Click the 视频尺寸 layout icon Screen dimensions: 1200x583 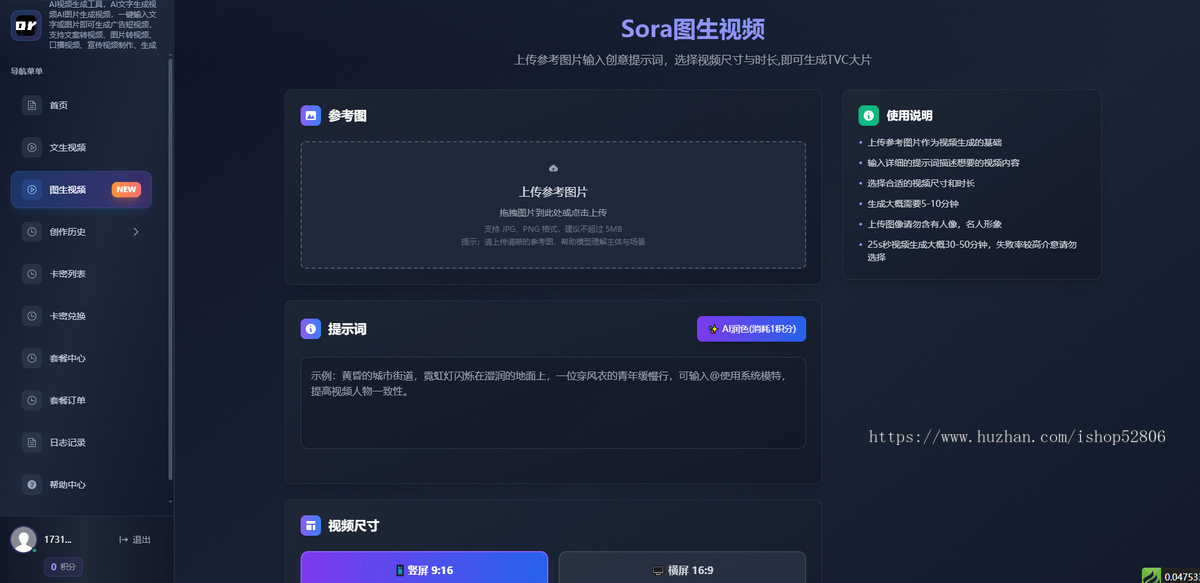click(x=311, y=526)
